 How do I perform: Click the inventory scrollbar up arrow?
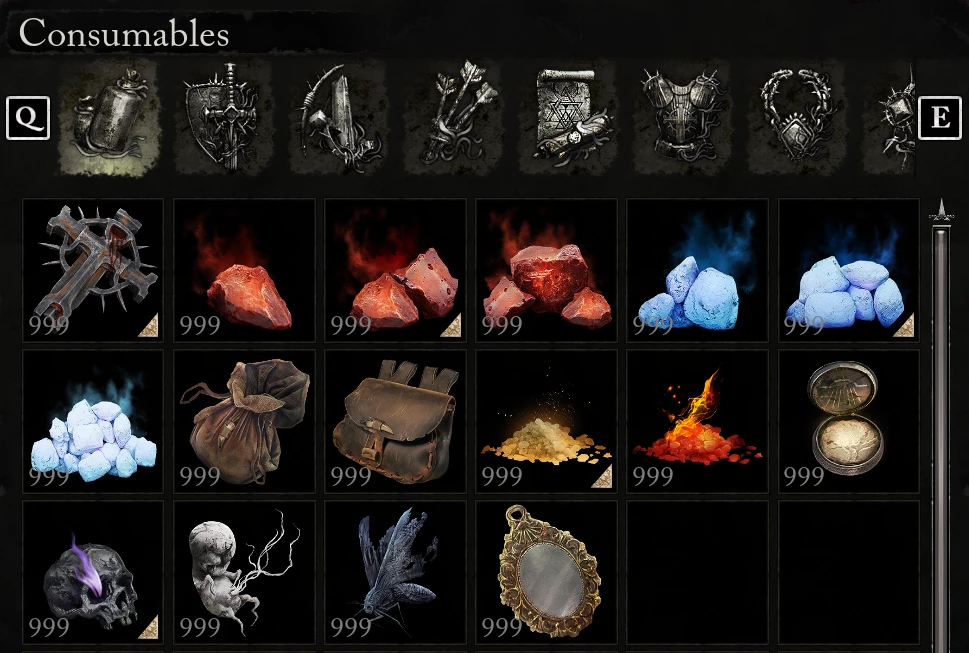pos(941,211)
